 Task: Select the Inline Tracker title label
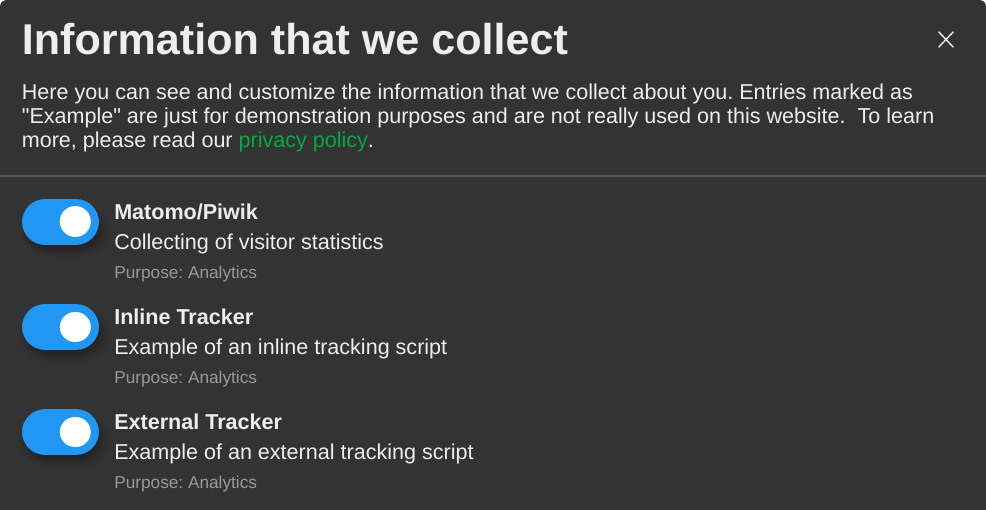184,317
